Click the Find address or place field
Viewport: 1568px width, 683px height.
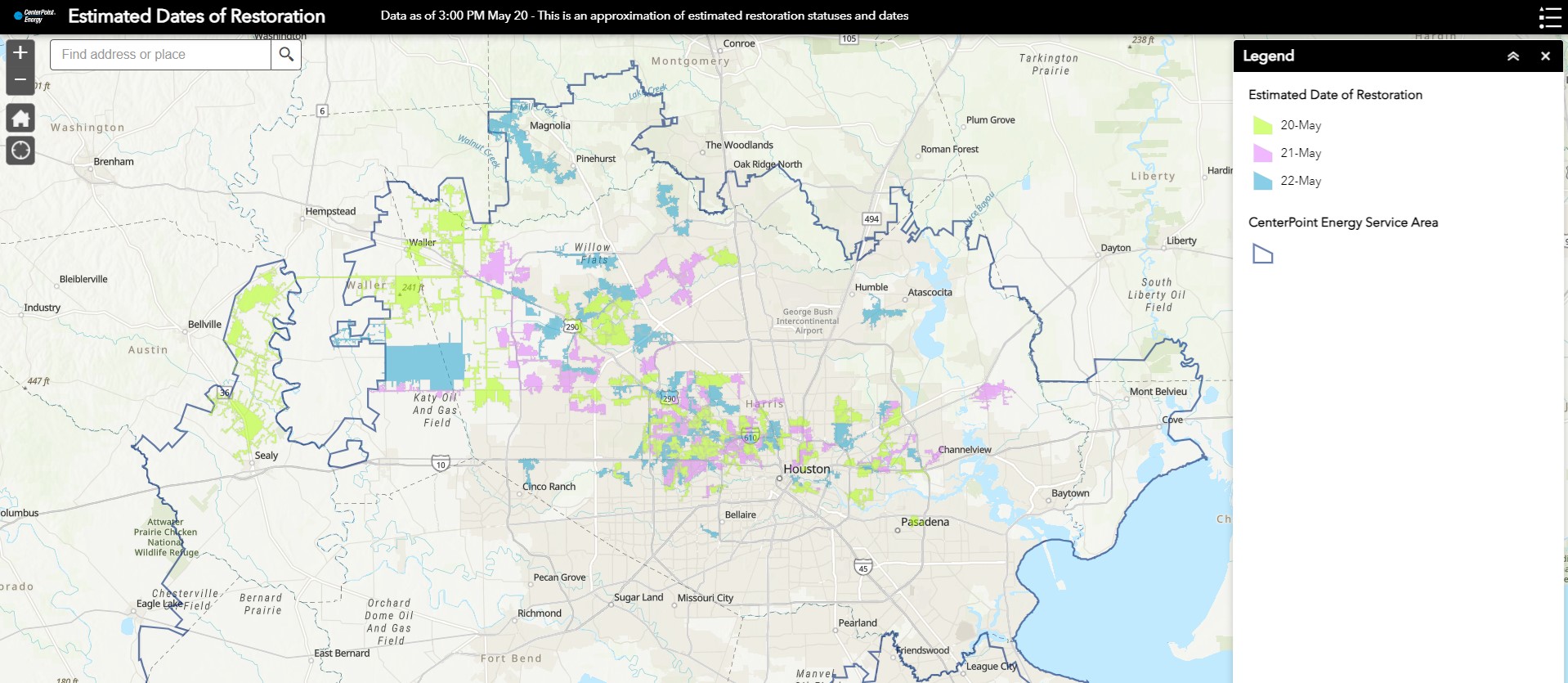161,54
